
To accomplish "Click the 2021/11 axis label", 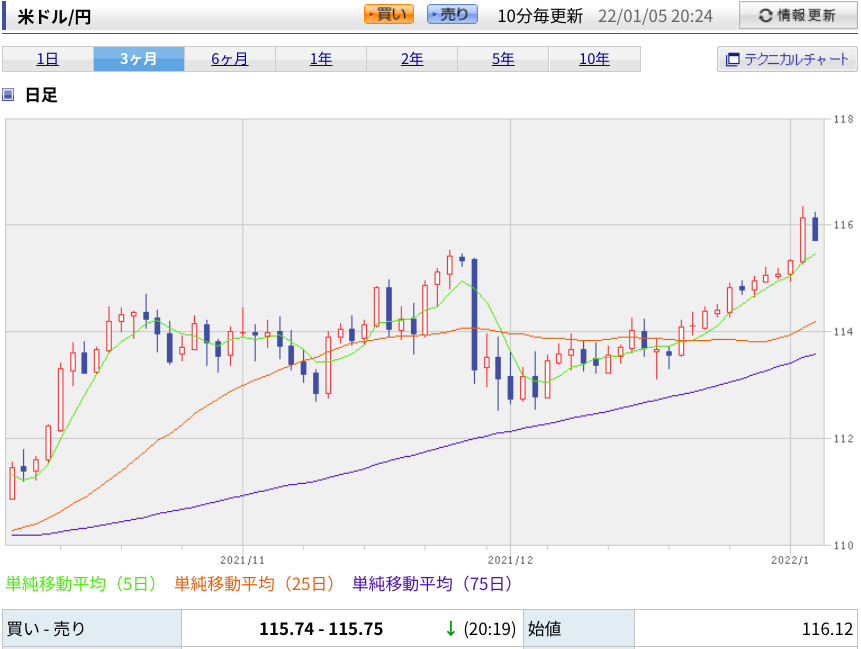I will (x=242, y=560).
